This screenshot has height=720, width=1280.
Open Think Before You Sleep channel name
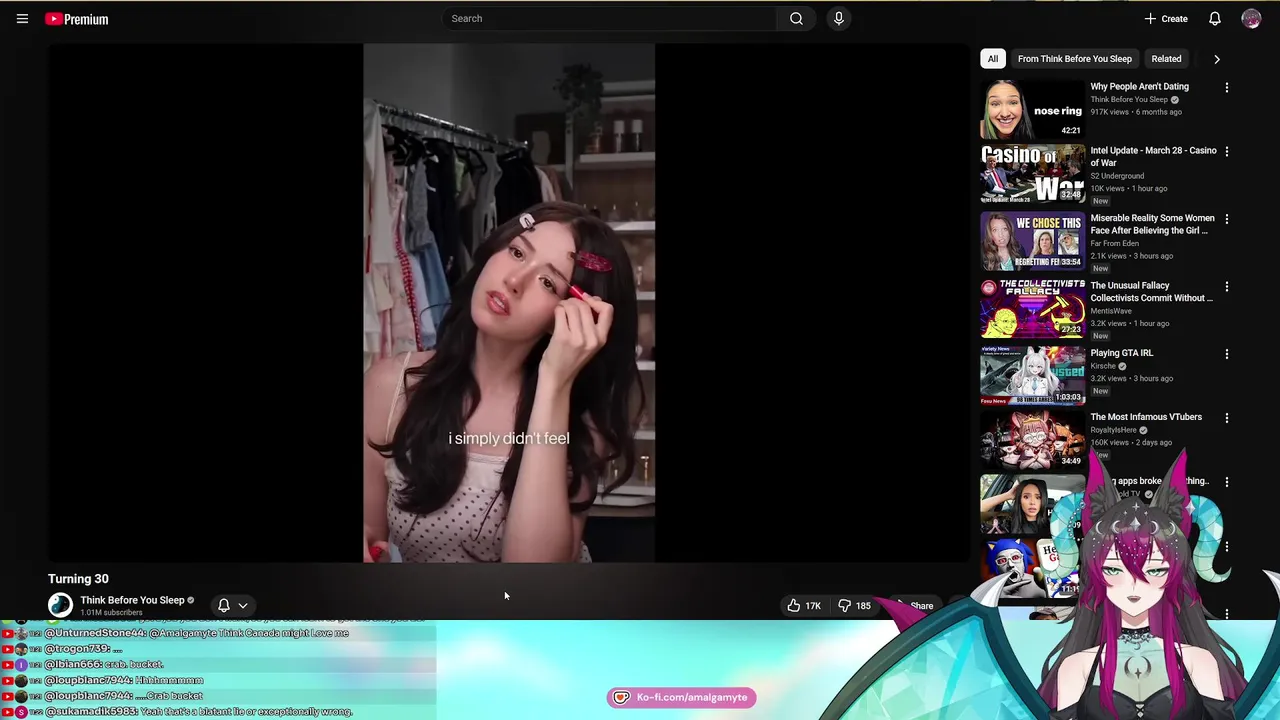(x=132, y=600)
